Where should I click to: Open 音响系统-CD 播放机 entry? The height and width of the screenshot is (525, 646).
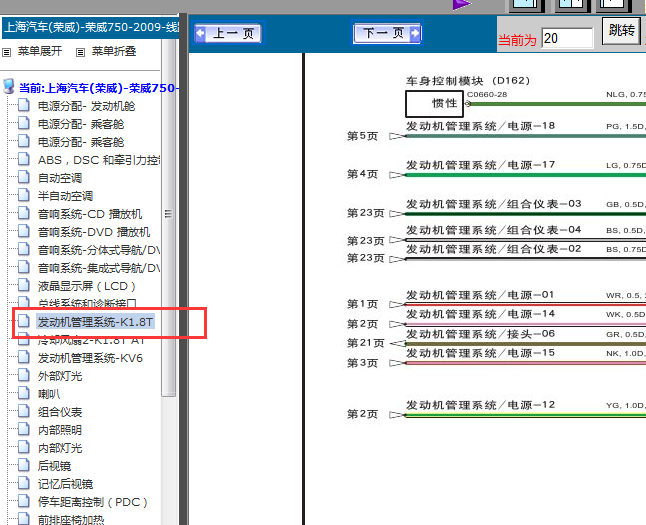90,214
